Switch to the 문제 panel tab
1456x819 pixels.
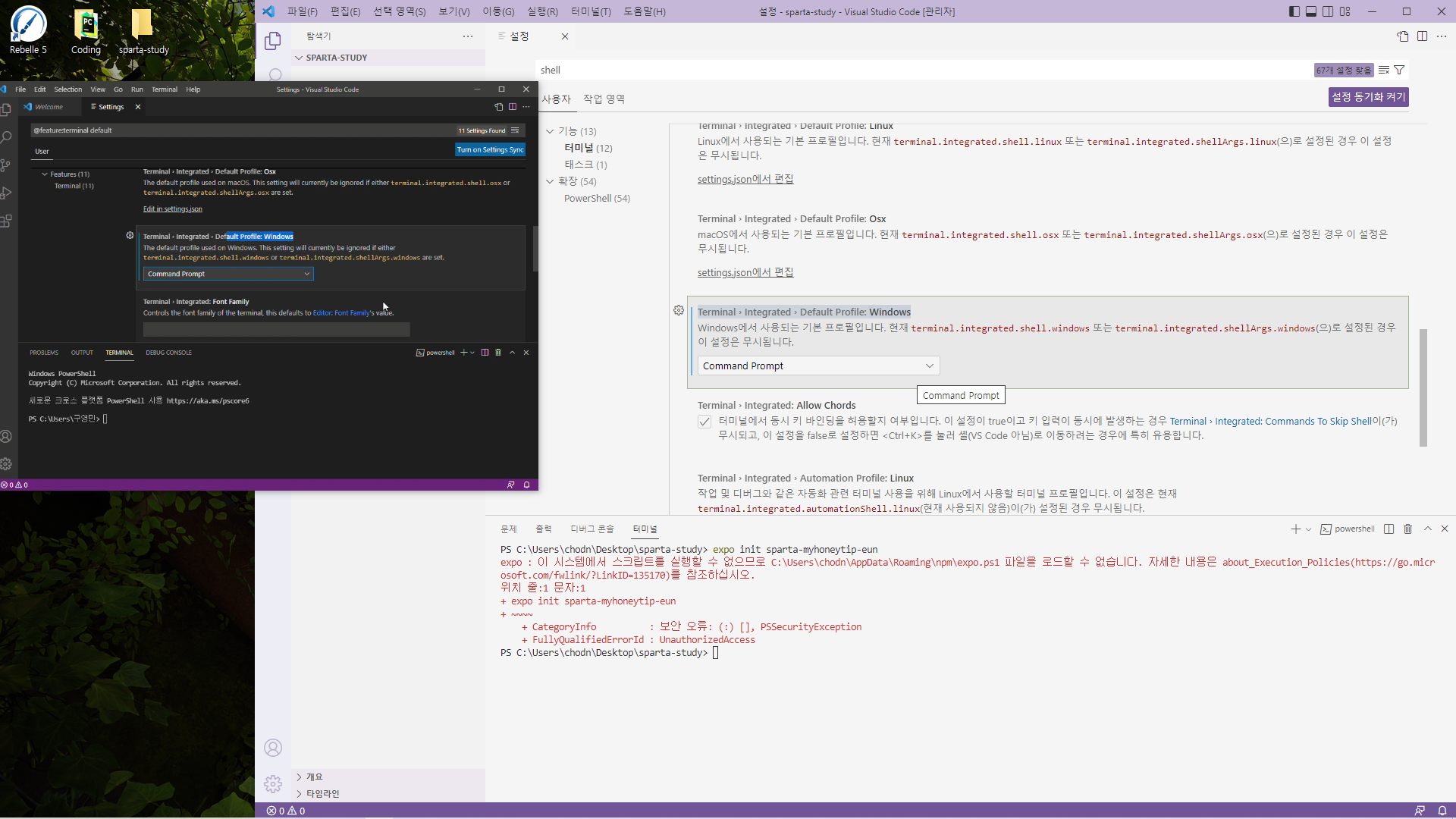(x=509, y=529)
